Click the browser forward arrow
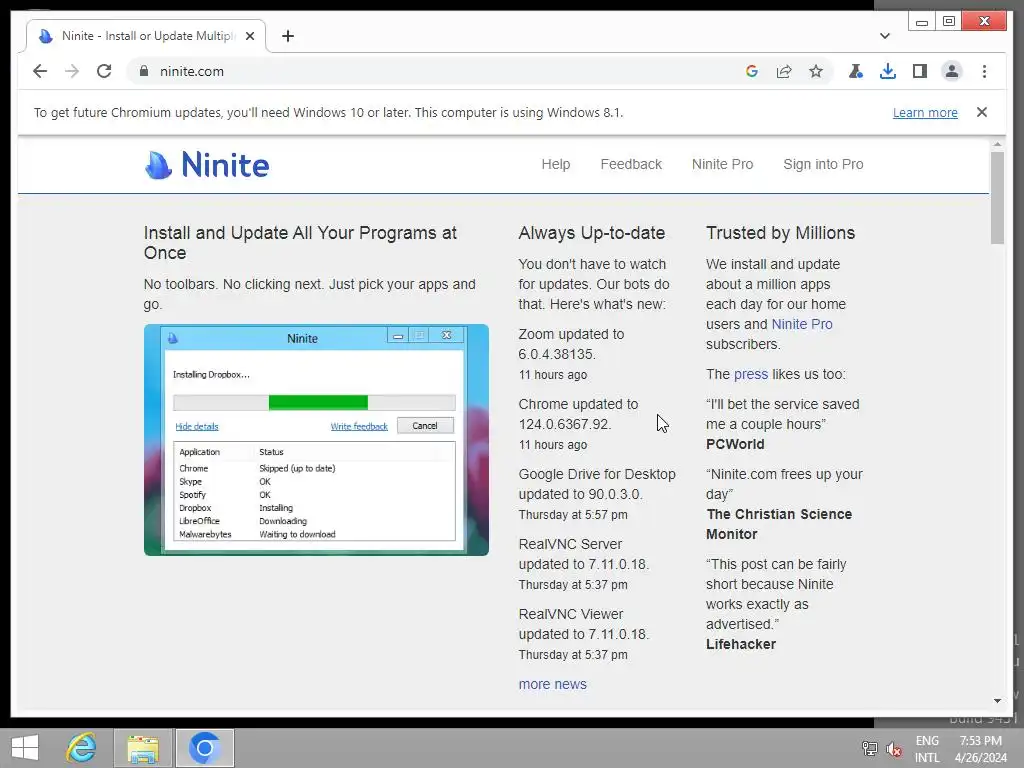1024x768 pixels. tap(72, 71)
